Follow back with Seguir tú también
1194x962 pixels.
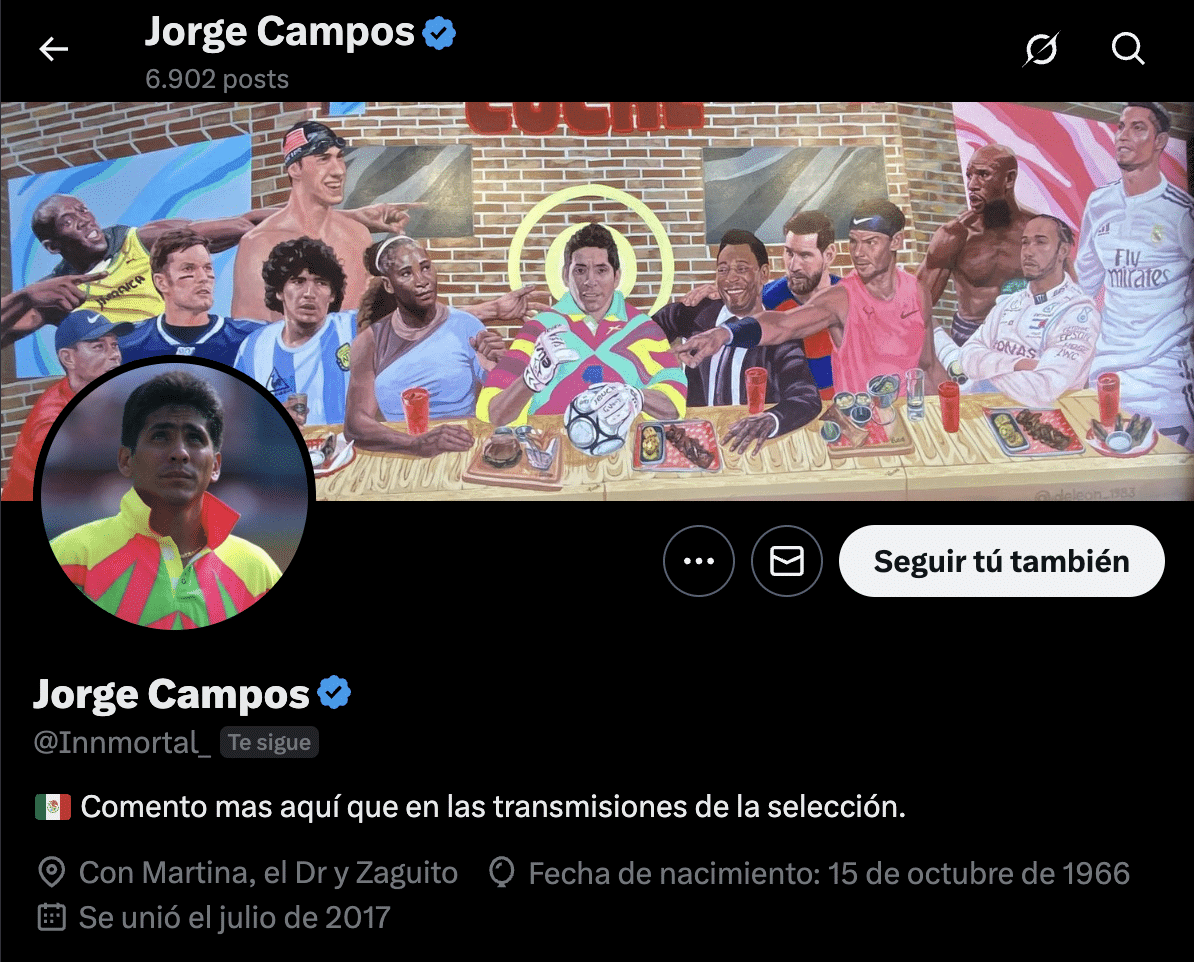coord(1001,561)
